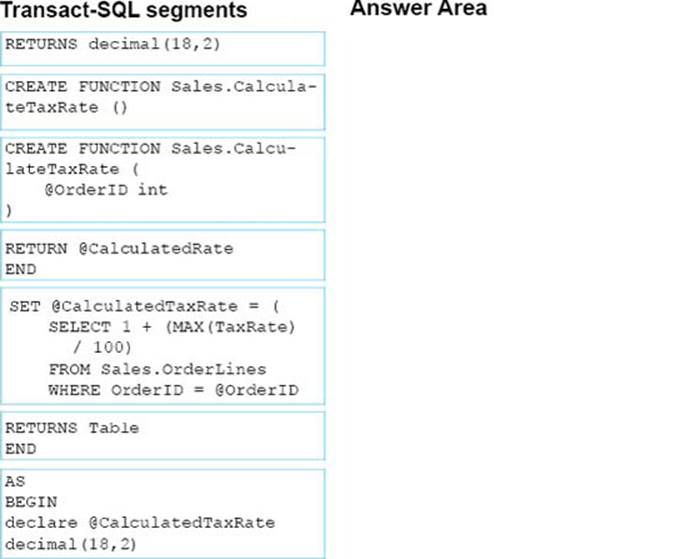Click the 'declare @CalculatedTaxRate' line
Viewport: 676px width, 559px height.
pyautogui.click(x=139, y=522)
